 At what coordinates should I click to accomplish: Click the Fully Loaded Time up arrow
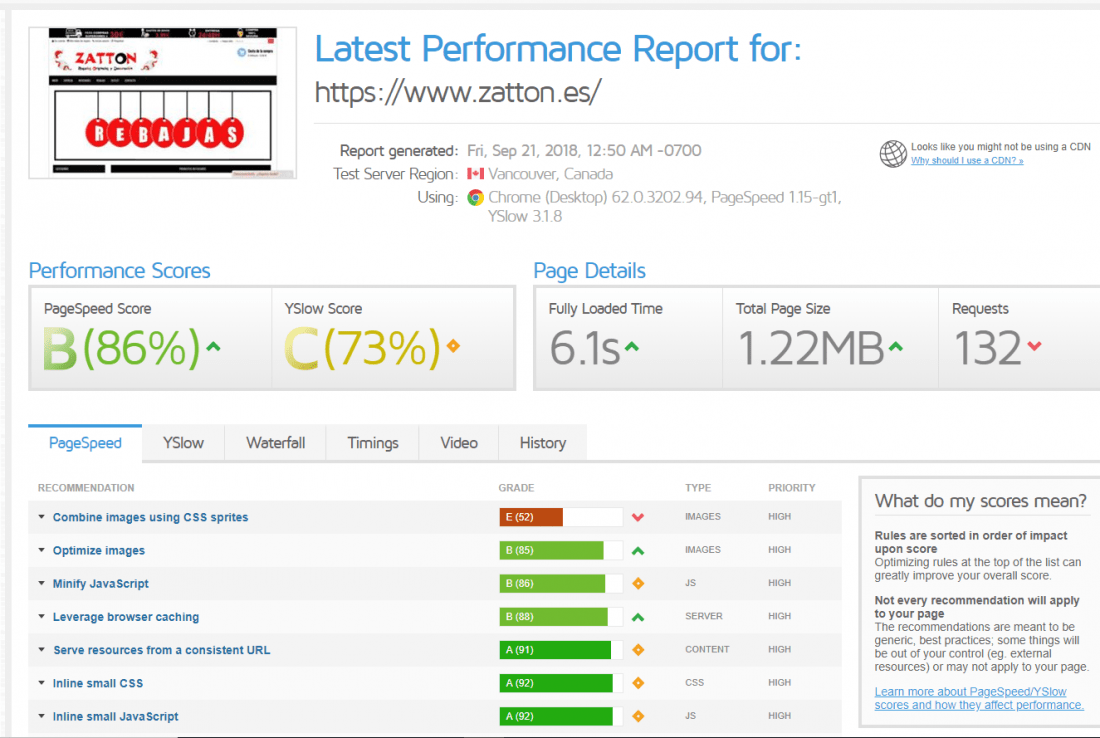(632, 347)
